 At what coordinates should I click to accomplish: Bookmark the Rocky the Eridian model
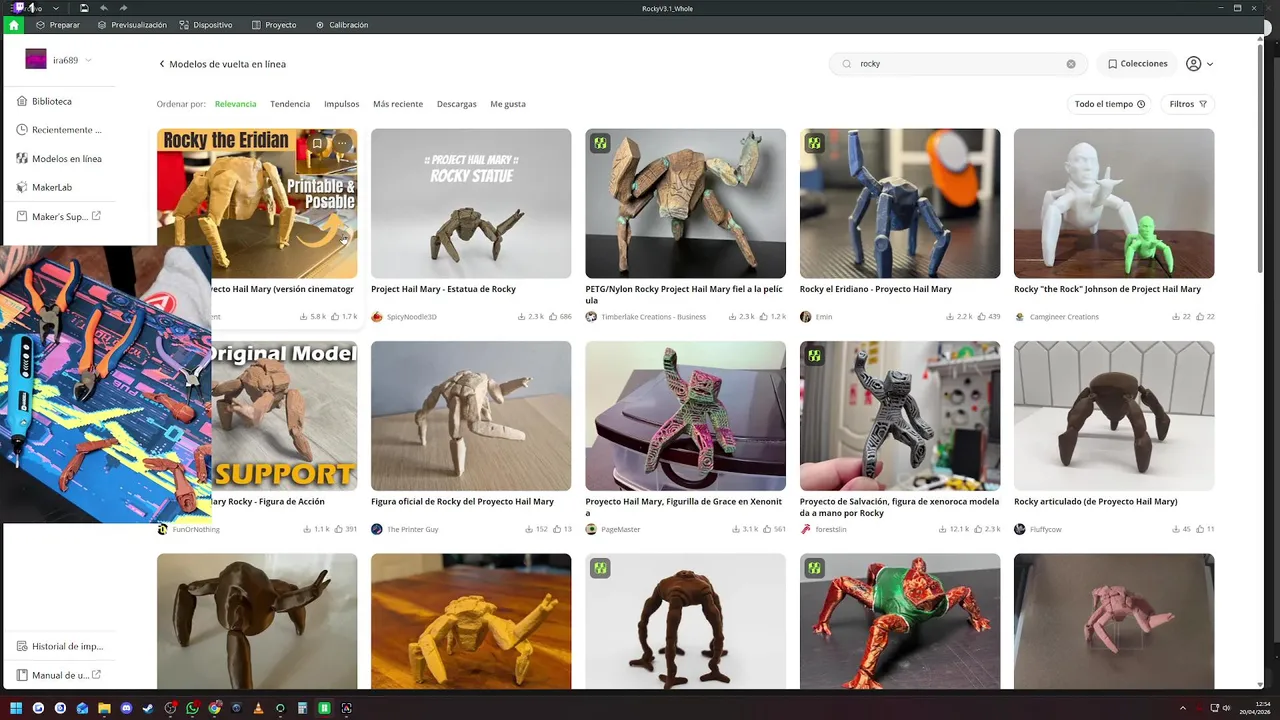point(317,143)
